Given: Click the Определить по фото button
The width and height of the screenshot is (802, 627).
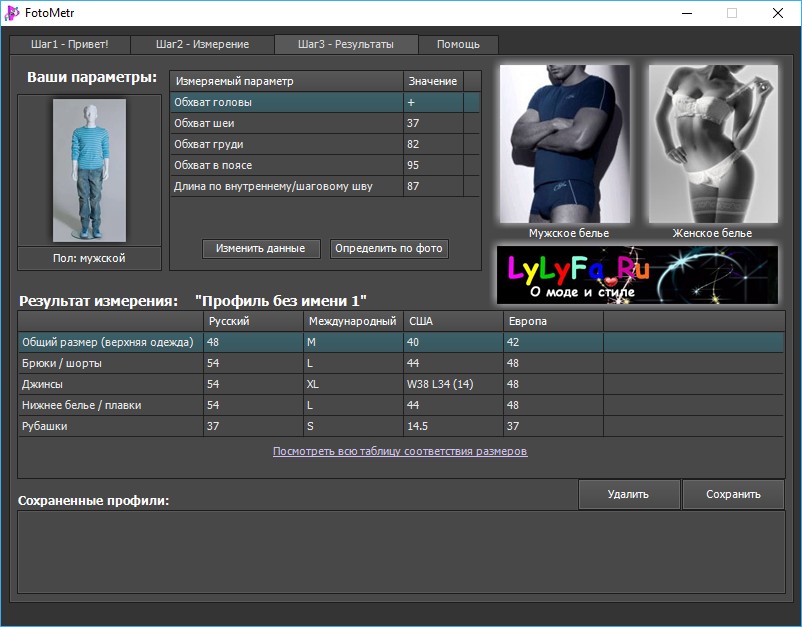Looking at the screenshot, I should (389, 249).
